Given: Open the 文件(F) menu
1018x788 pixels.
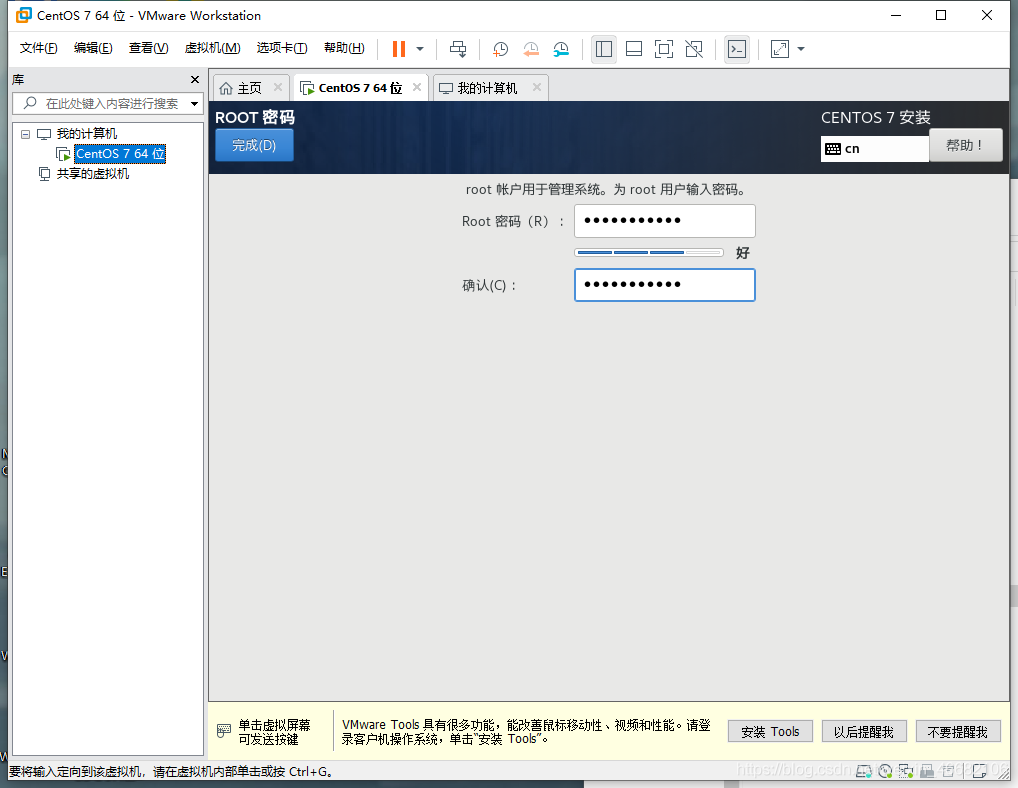Looking at the screenshot, I should tap(38, 48).
